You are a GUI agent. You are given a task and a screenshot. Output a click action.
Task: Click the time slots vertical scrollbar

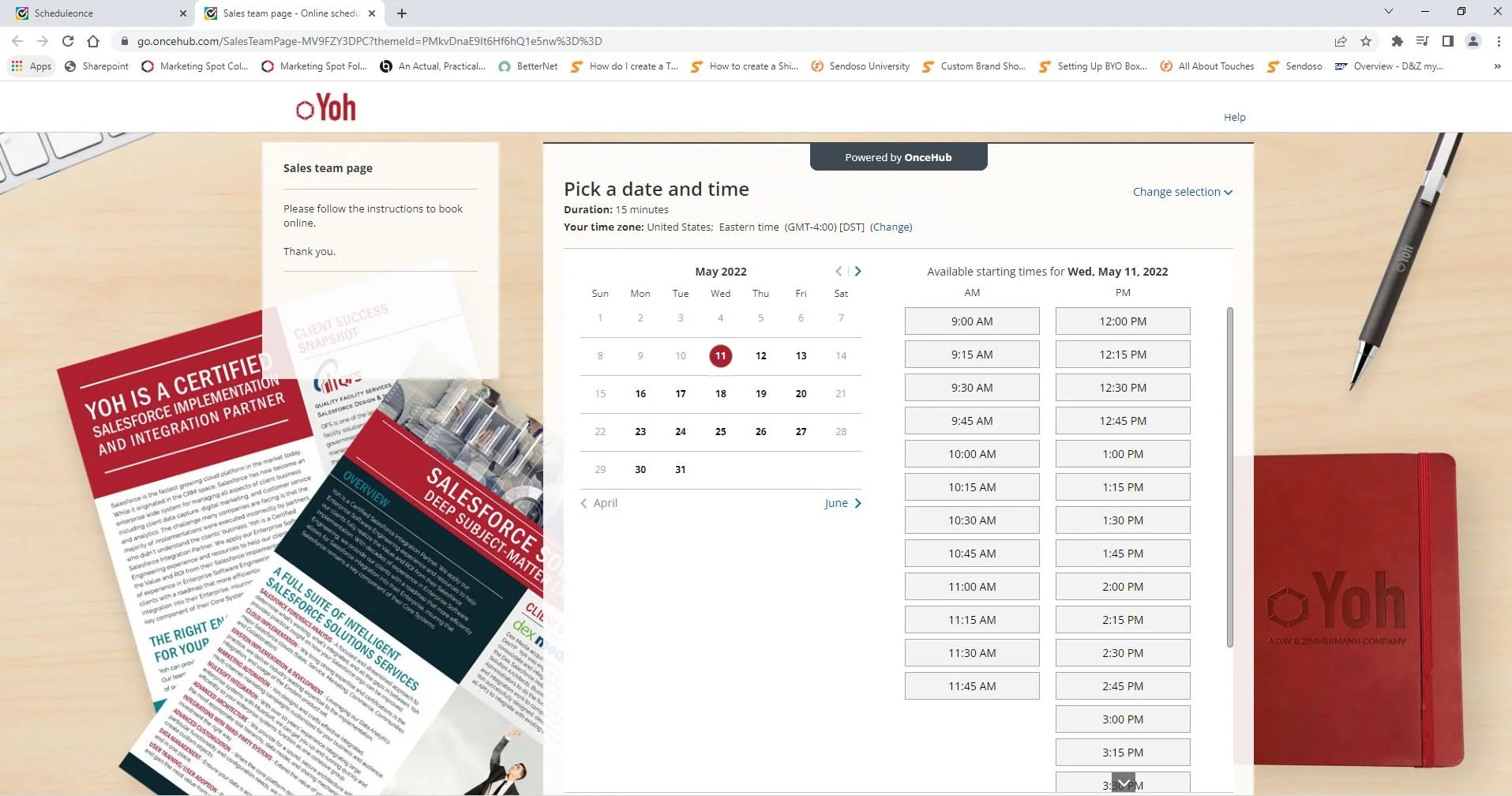click(1229, 478)
